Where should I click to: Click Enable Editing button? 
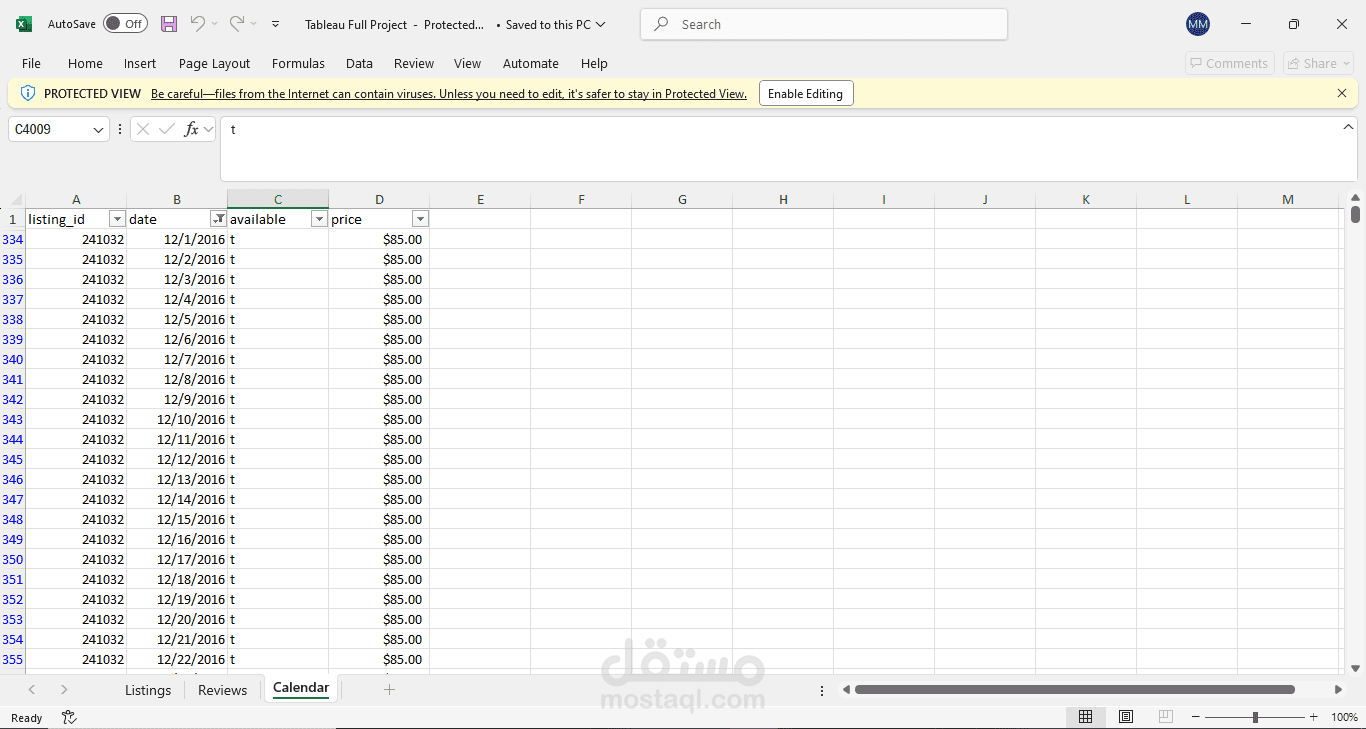806,94
